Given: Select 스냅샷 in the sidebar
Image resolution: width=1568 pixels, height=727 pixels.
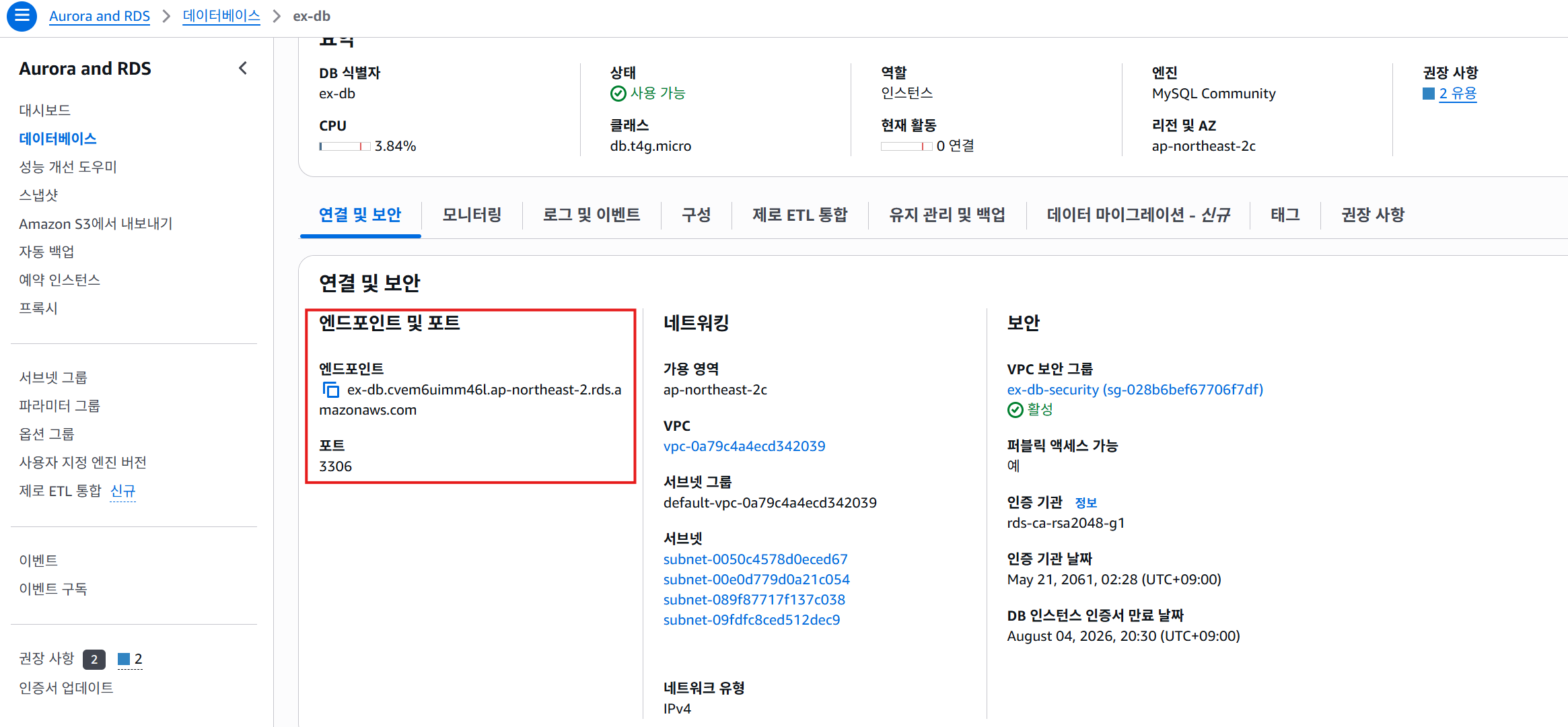Looking at the screenshot, I should (38, 195).
